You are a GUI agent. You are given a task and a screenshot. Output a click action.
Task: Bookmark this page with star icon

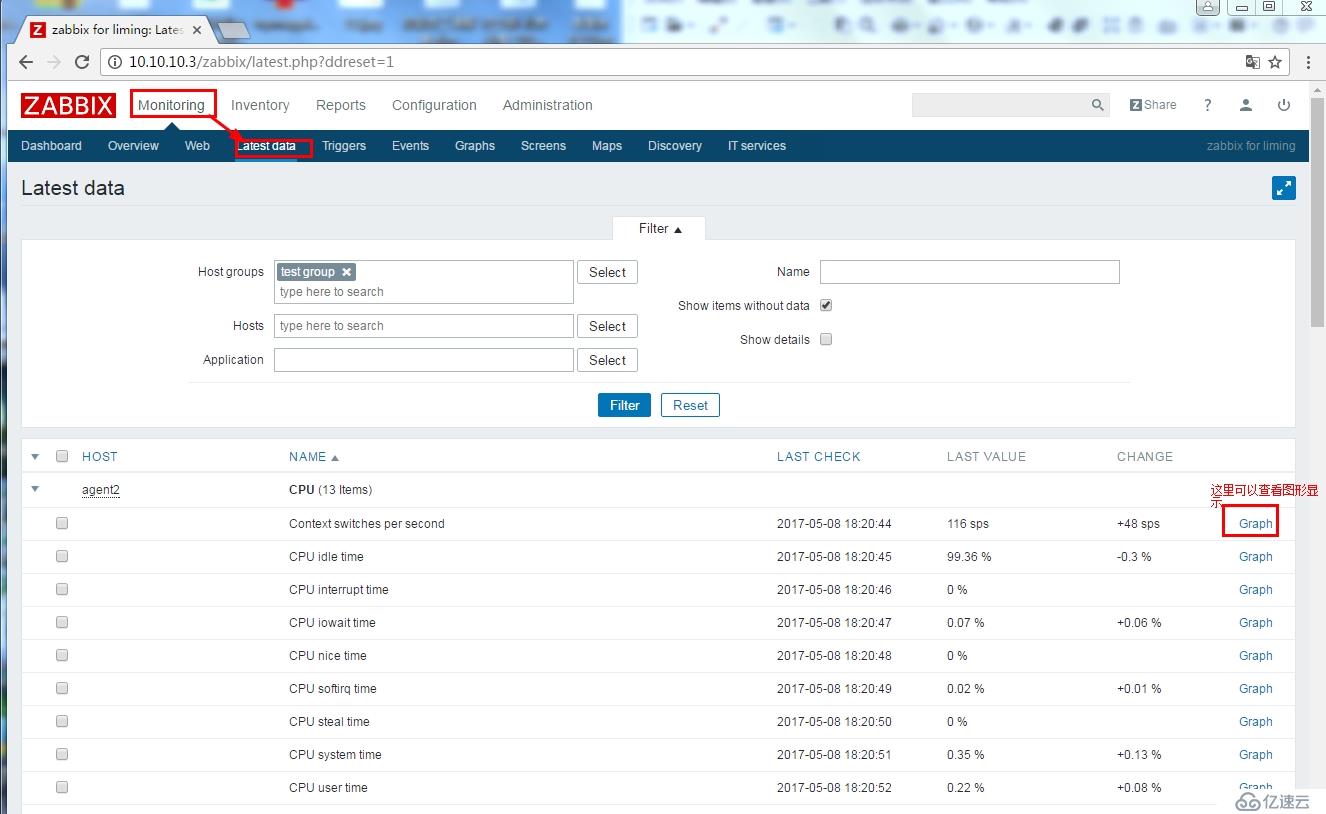tap(1275, 62)
